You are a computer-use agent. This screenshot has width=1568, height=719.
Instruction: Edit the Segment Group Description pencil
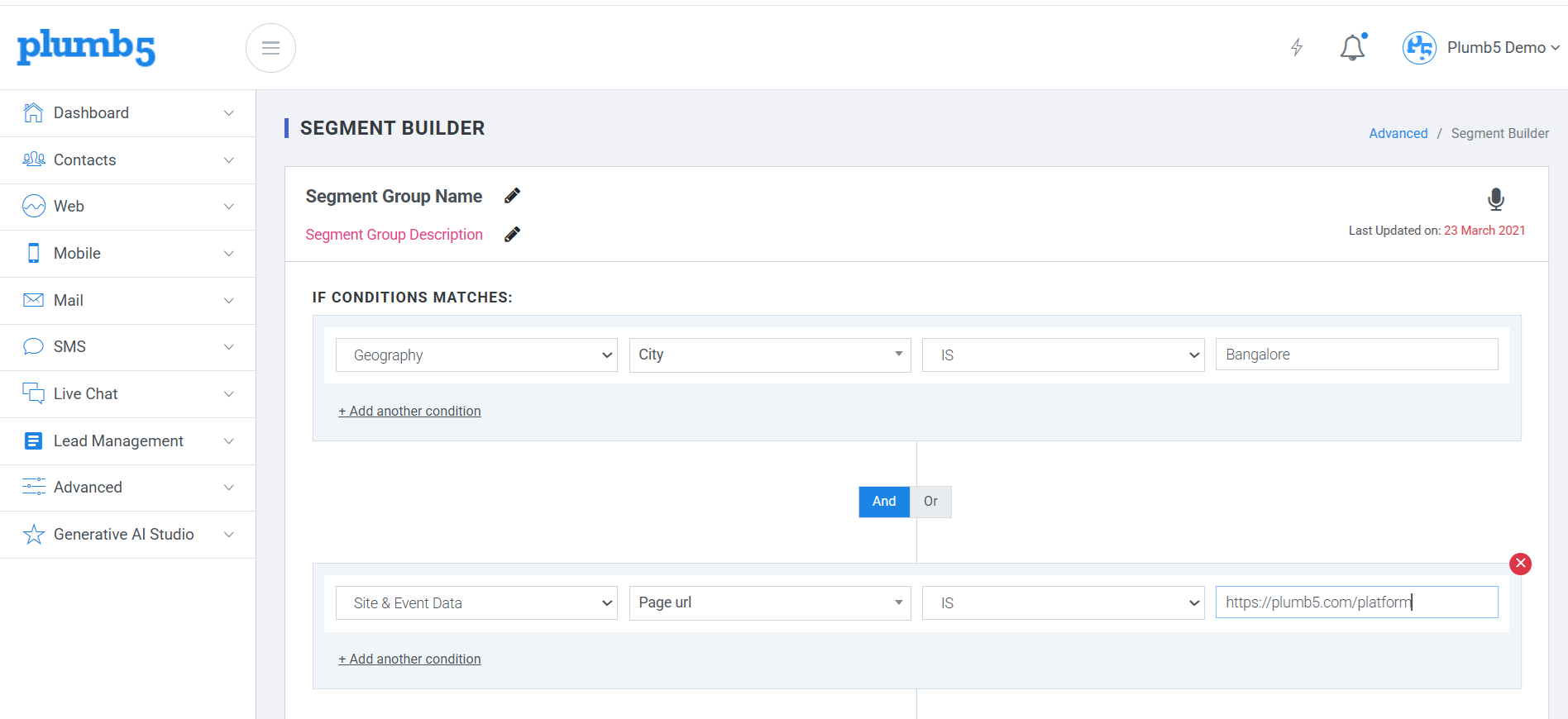coord(513,235)
